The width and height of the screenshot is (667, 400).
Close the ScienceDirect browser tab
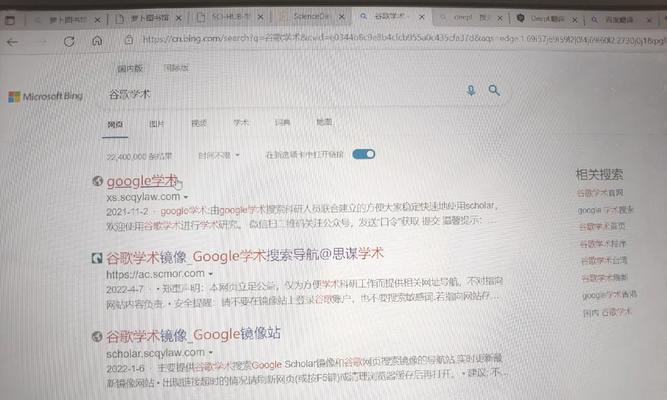coord(342,17)
